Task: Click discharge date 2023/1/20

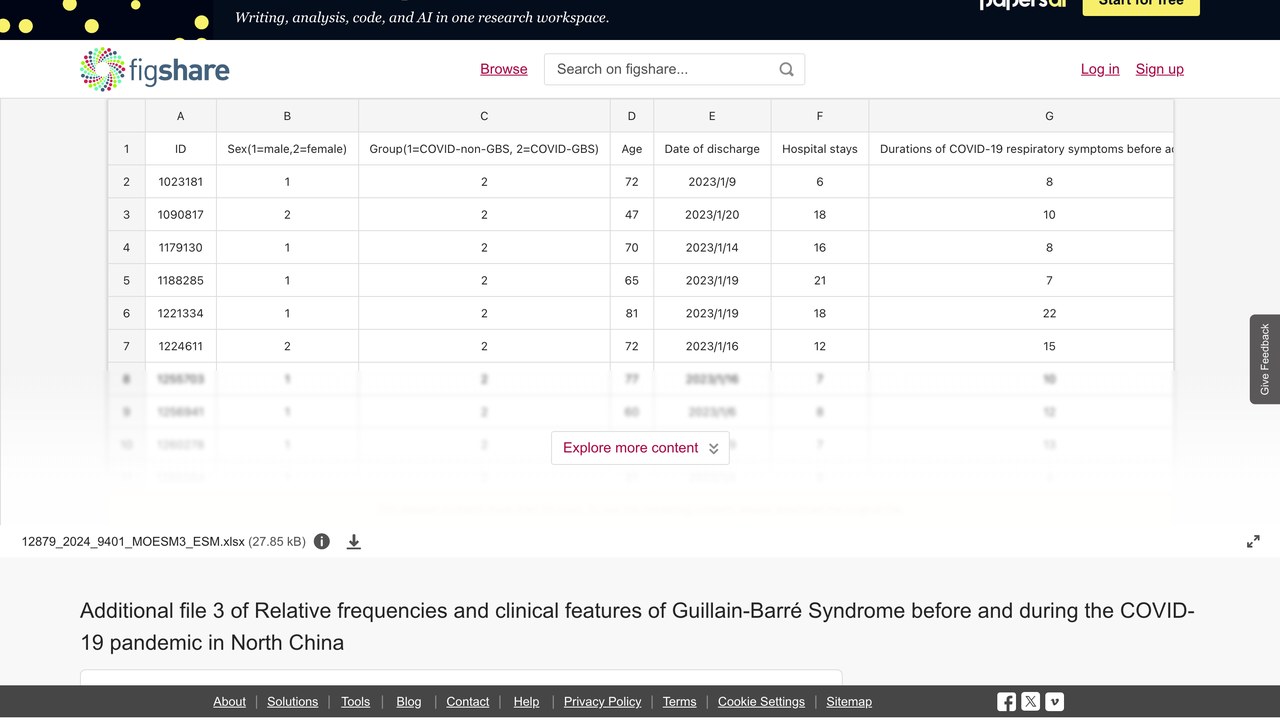Action: coord(712,215)
